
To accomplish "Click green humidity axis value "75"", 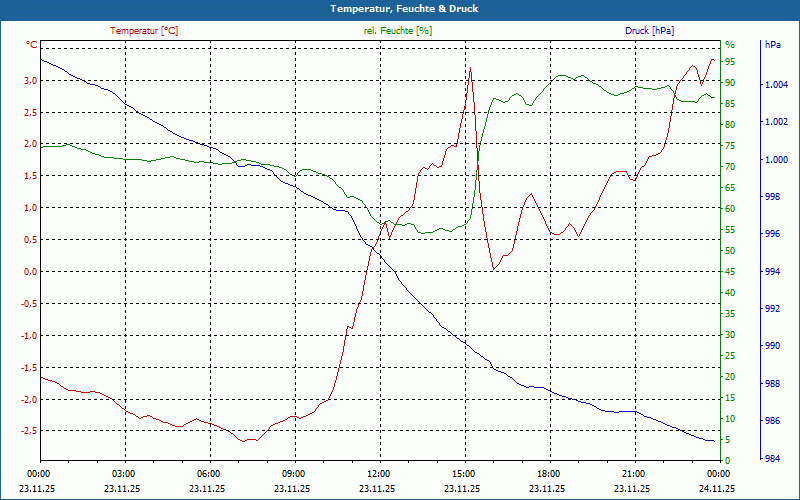I will (x=730, y=146).
